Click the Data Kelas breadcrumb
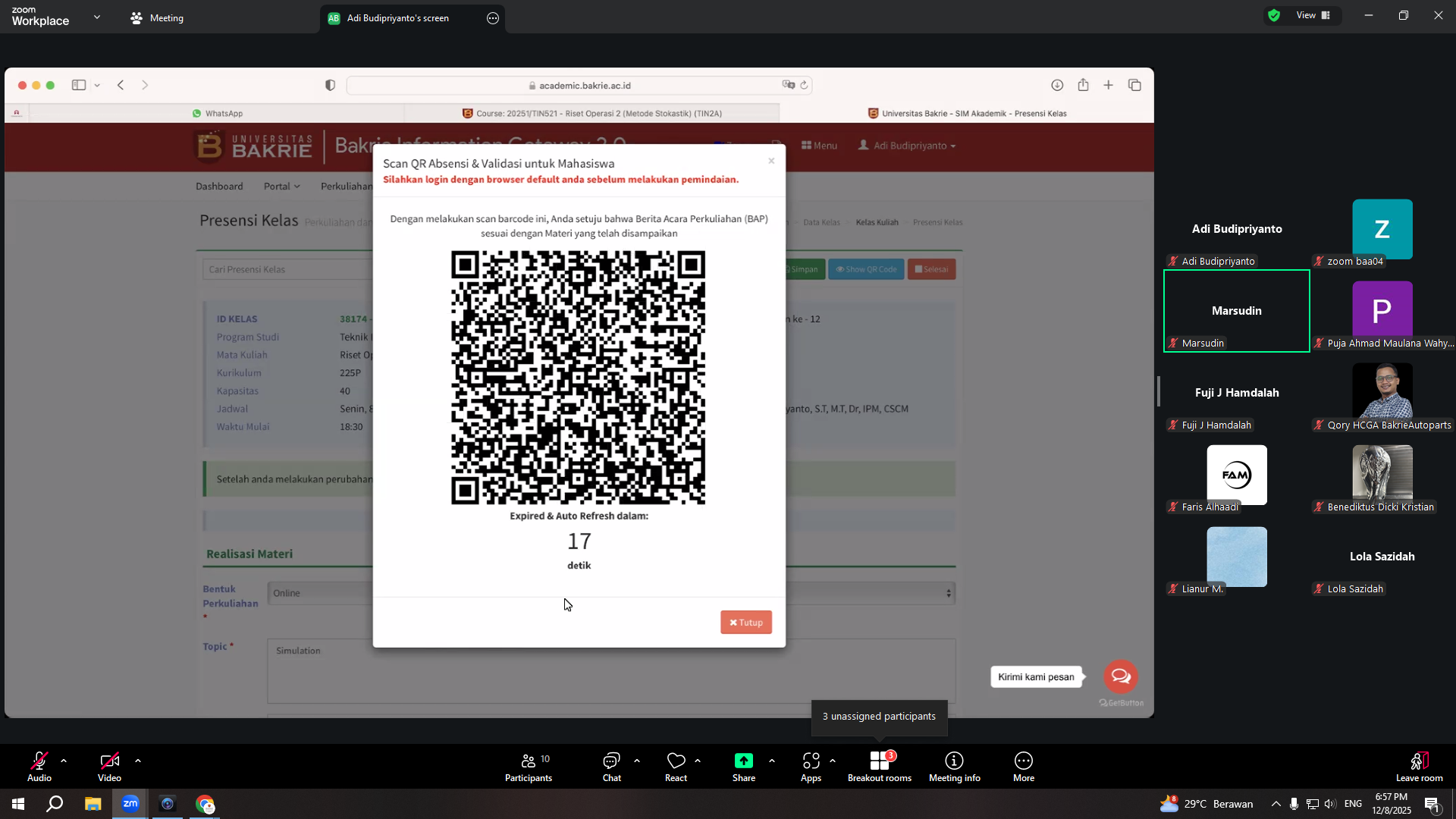 click(821, 222)
